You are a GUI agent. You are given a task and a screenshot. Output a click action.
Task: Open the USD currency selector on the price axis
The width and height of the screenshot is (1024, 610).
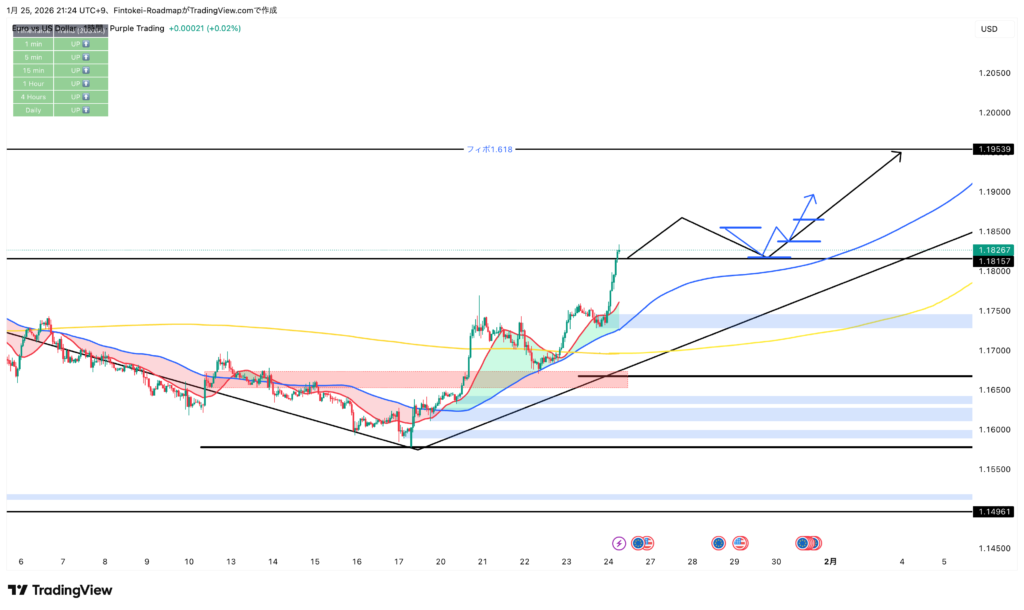tap(989, 29)
